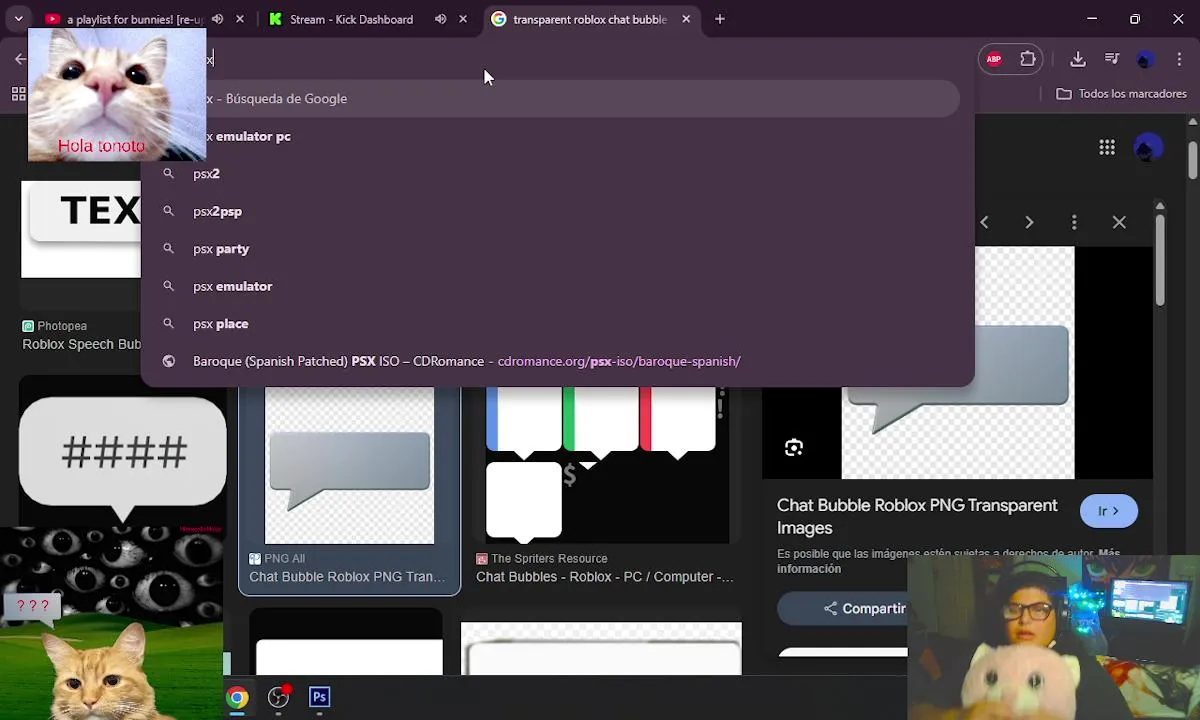Open the Photopea TEX image result
This screenshot has width=1200, height=720.
pos(81,229)
